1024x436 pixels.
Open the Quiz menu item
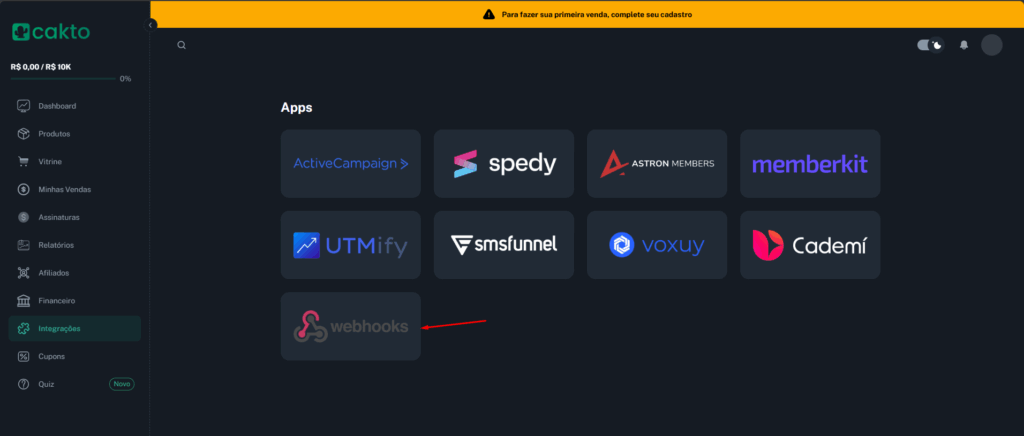(47, 384)
